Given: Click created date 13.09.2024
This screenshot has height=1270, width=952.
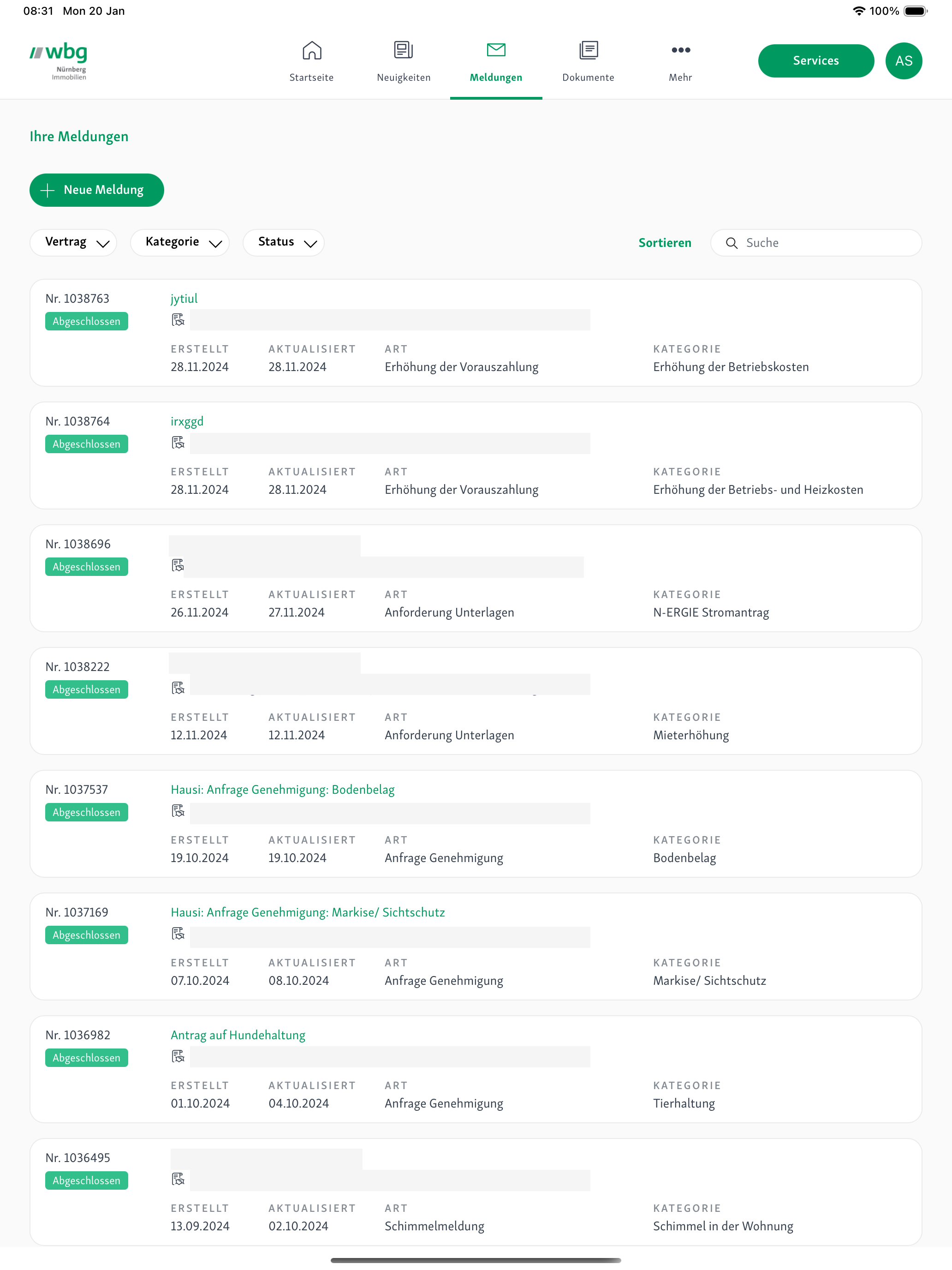Looking at the screenshot, I should point(200,1226).
